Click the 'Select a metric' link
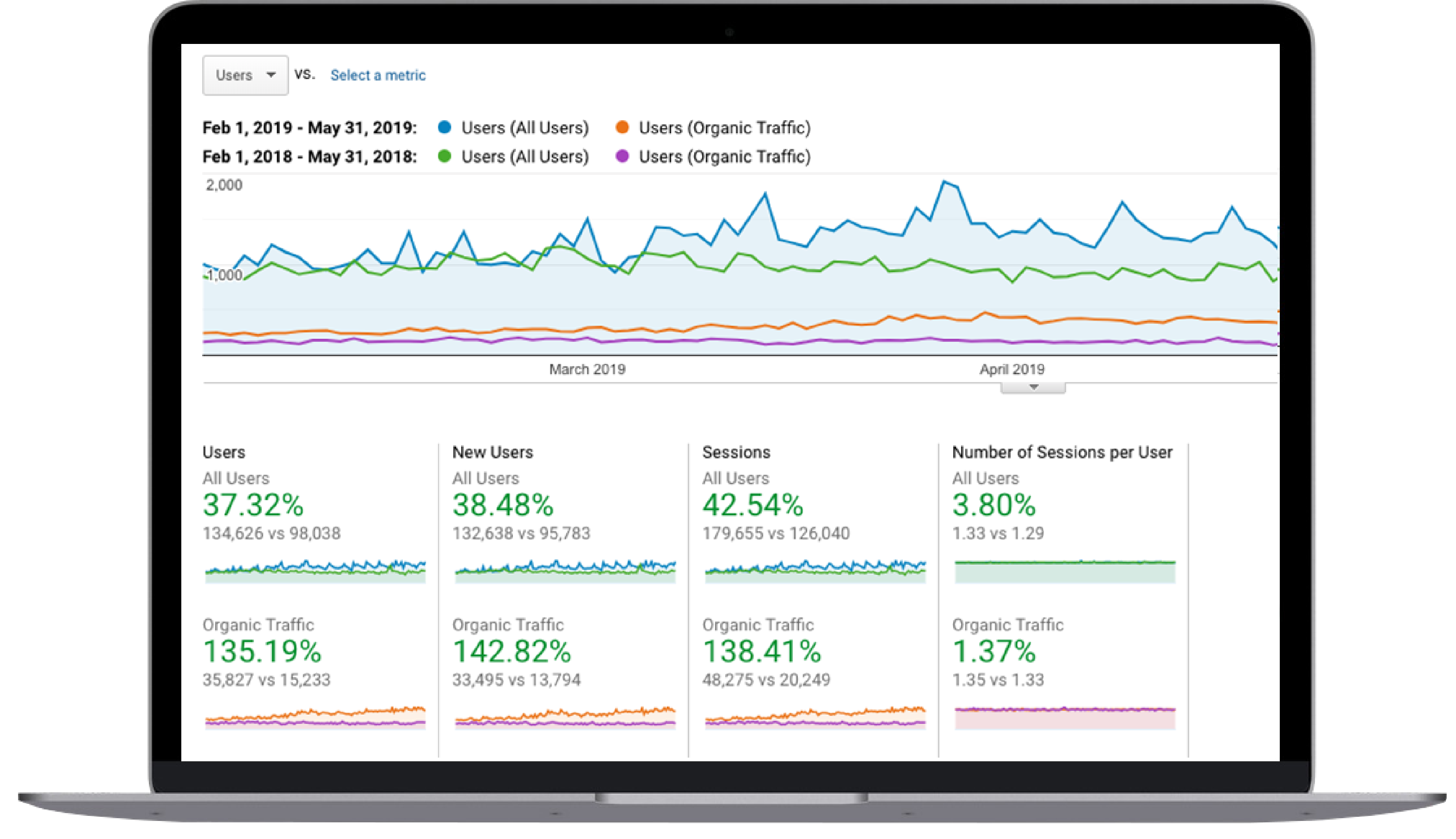1456x839 pixels. (x=377, y=75)
